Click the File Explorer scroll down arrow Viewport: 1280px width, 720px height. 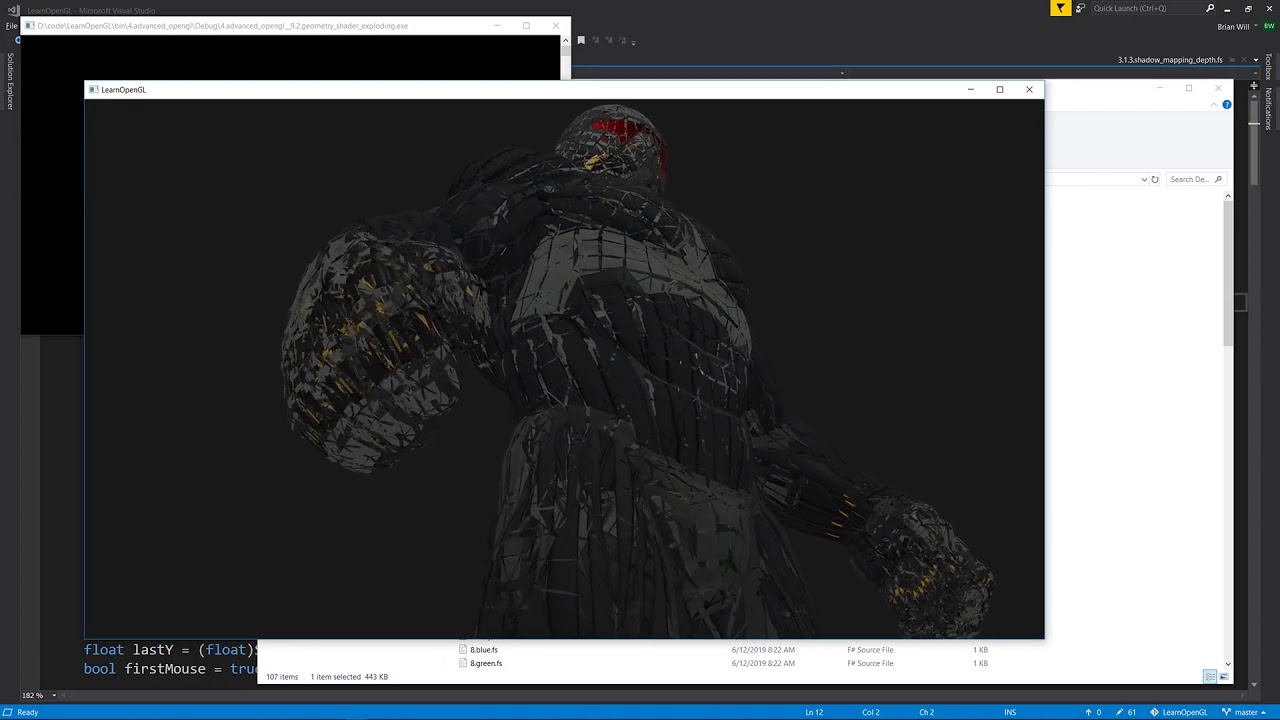[x=1228, y=663]
